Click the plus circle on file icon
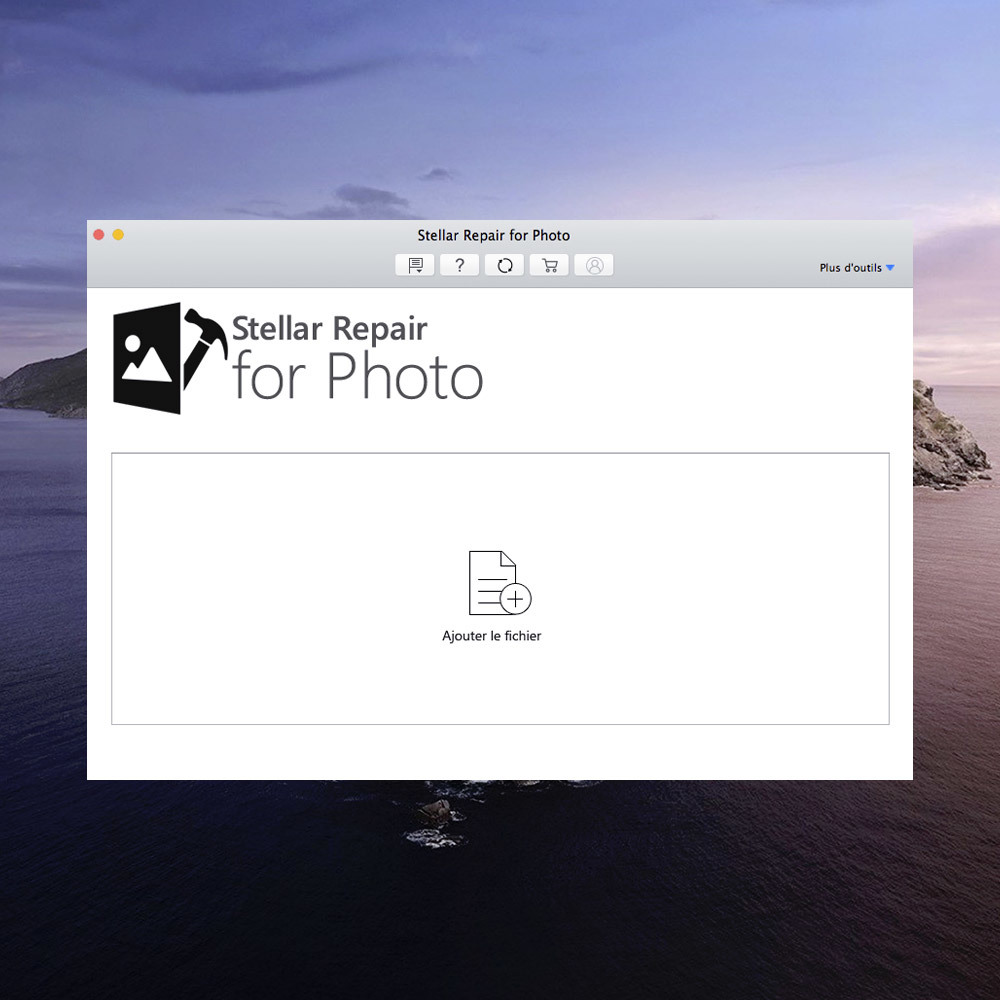The image size is (1000, 1000). point(516,600)
